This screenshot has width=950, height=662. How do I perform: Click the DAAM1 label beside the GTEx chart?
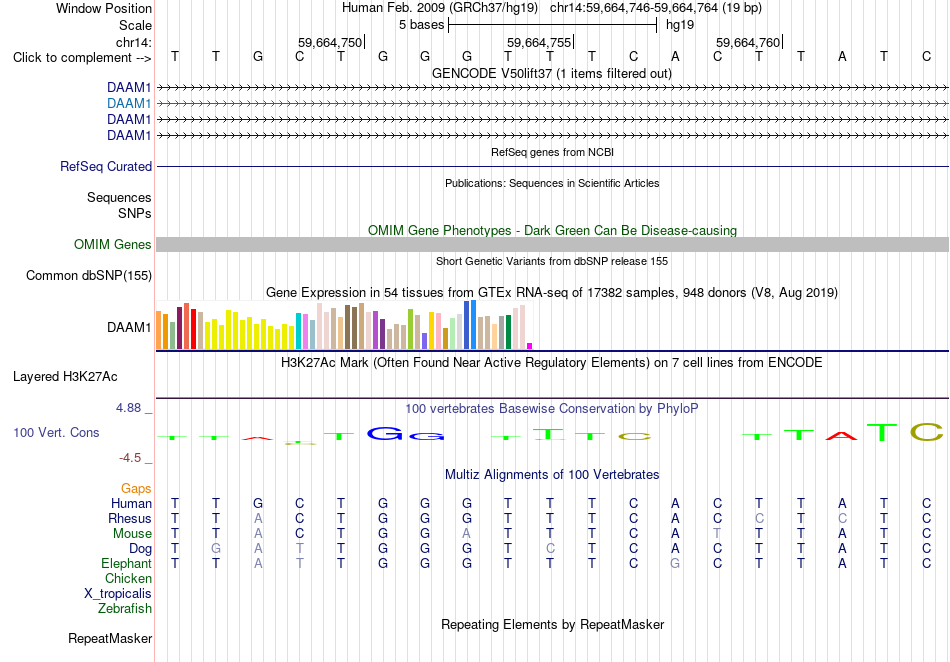129,328
